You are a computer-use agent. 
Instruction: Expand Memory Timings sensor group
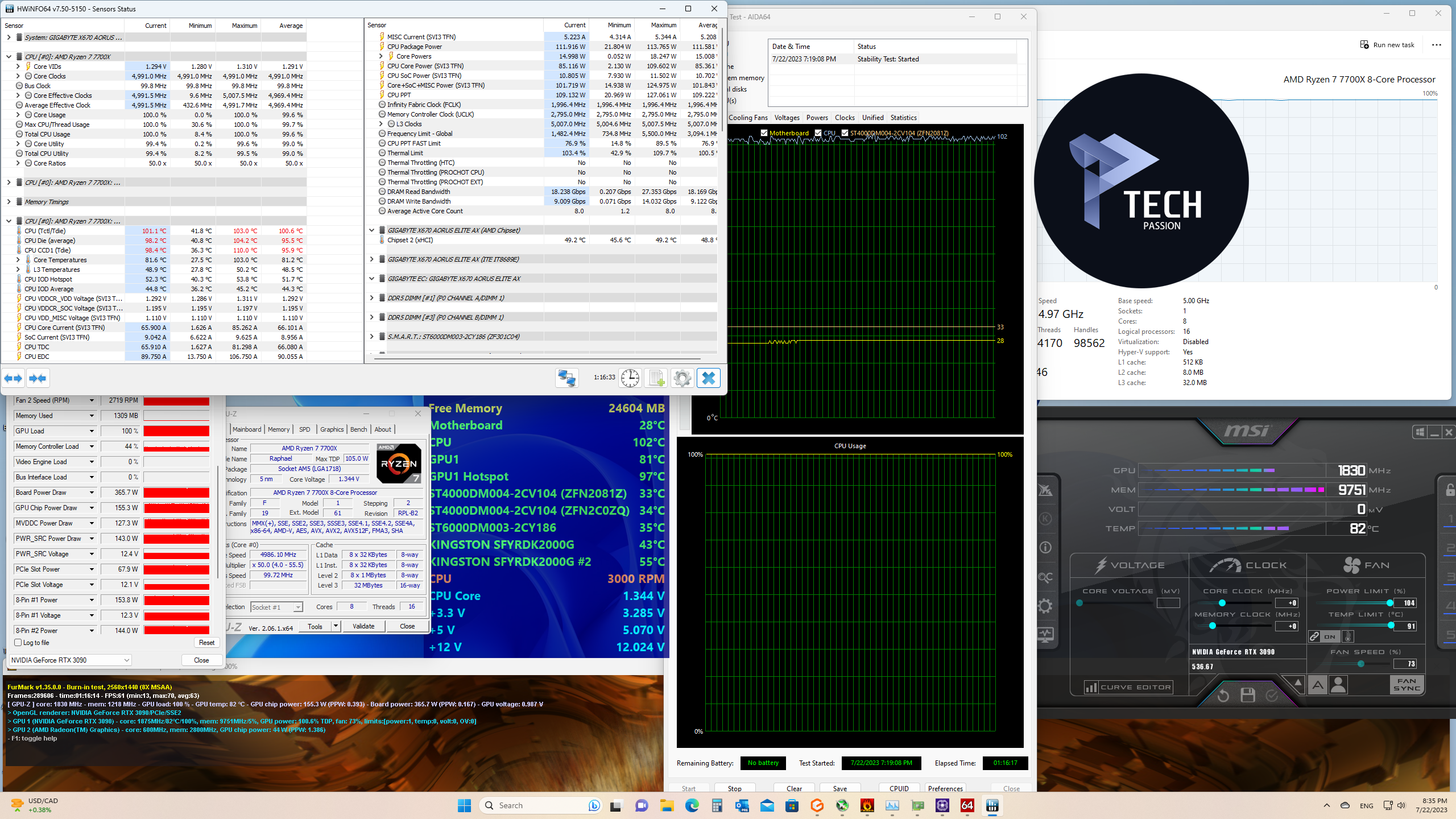[9, 202]
